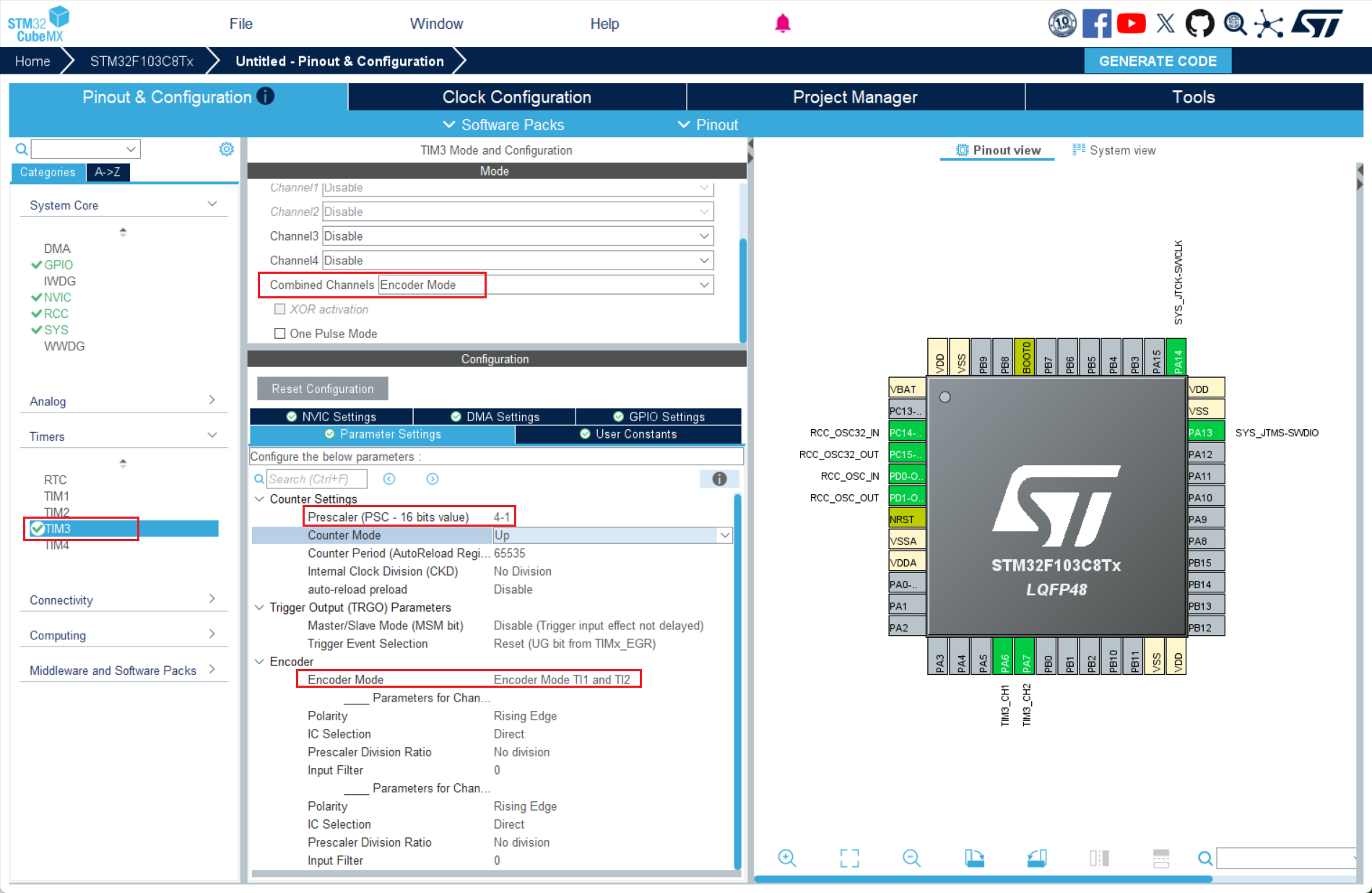Open the GitHub icon link

click(x=1199, y=24)
